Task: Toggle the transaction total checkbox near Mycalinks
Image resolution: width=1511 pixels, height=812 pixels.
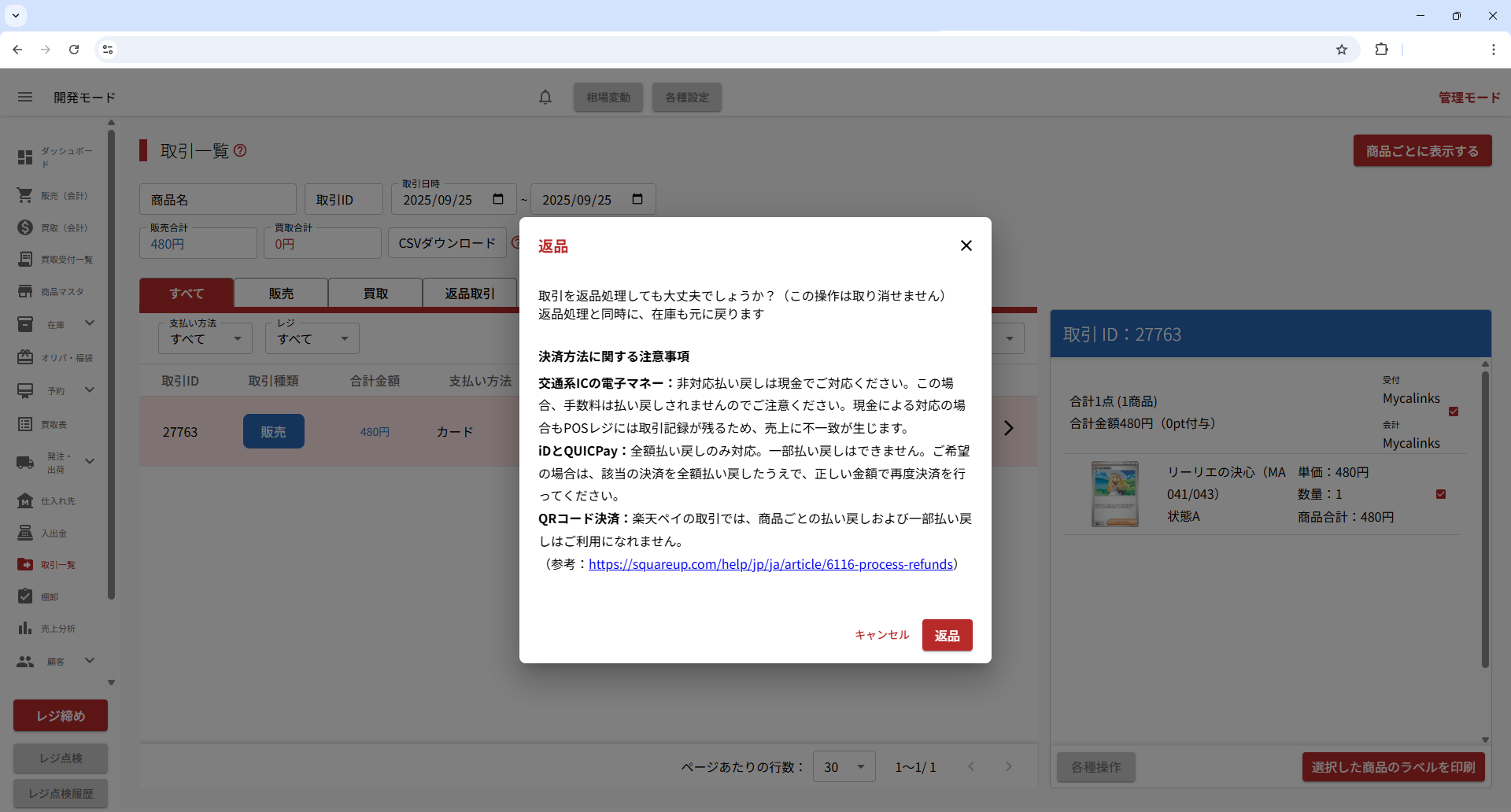Action: click(x=1454, y=412)
